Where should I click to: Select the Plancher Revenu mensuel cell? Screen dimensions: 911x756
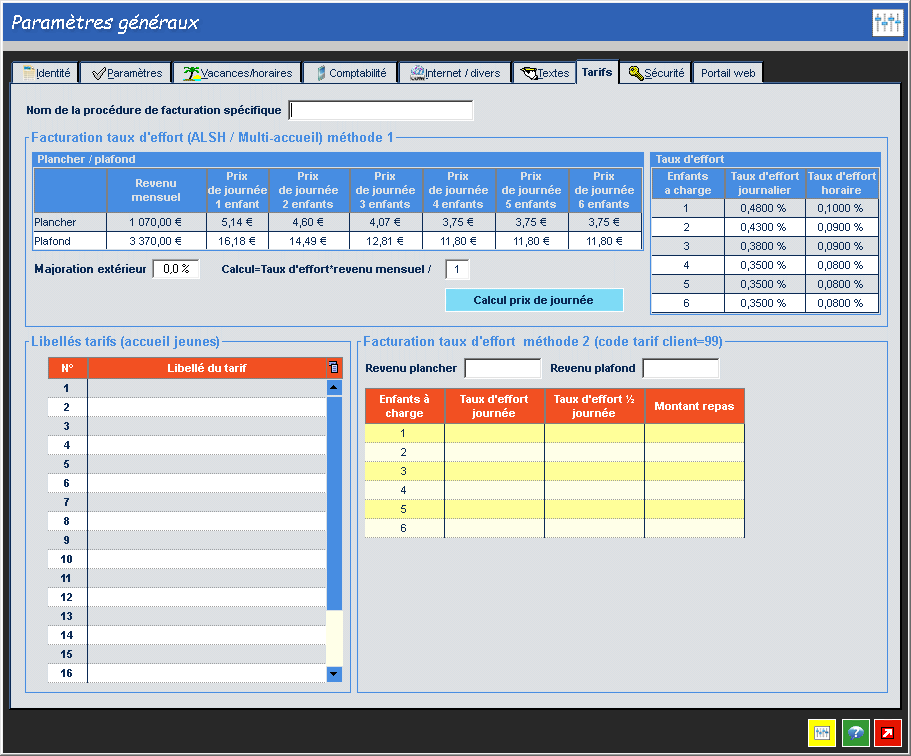[156, 222]
